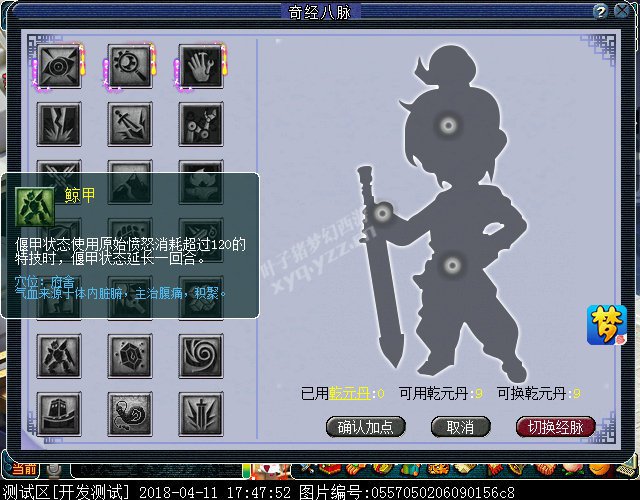
Task: Click the 穴位: 府舍 text in tooltip
Action: pyautogui.click(x=45, y=281)
